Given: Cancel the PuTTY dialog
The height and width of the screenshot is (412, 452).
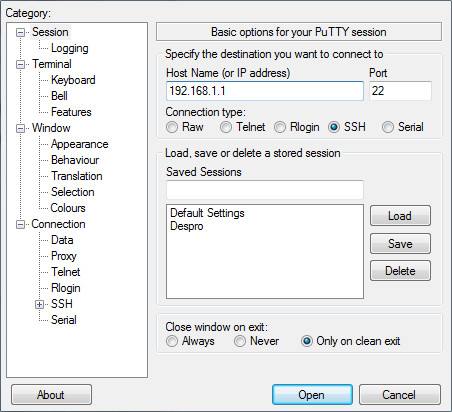Looking at the screenshot, I should 399,395.
